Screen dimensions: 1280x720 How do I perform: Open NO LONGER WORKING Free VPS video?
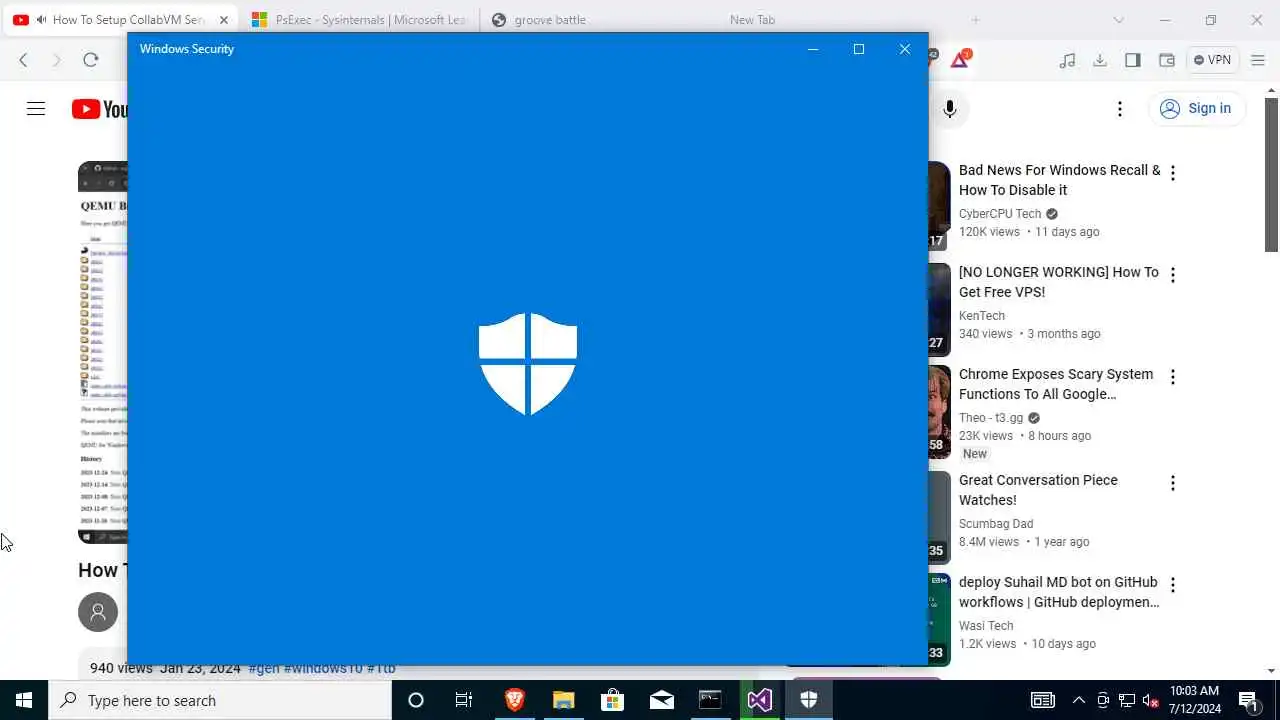tap(1059, 282)
